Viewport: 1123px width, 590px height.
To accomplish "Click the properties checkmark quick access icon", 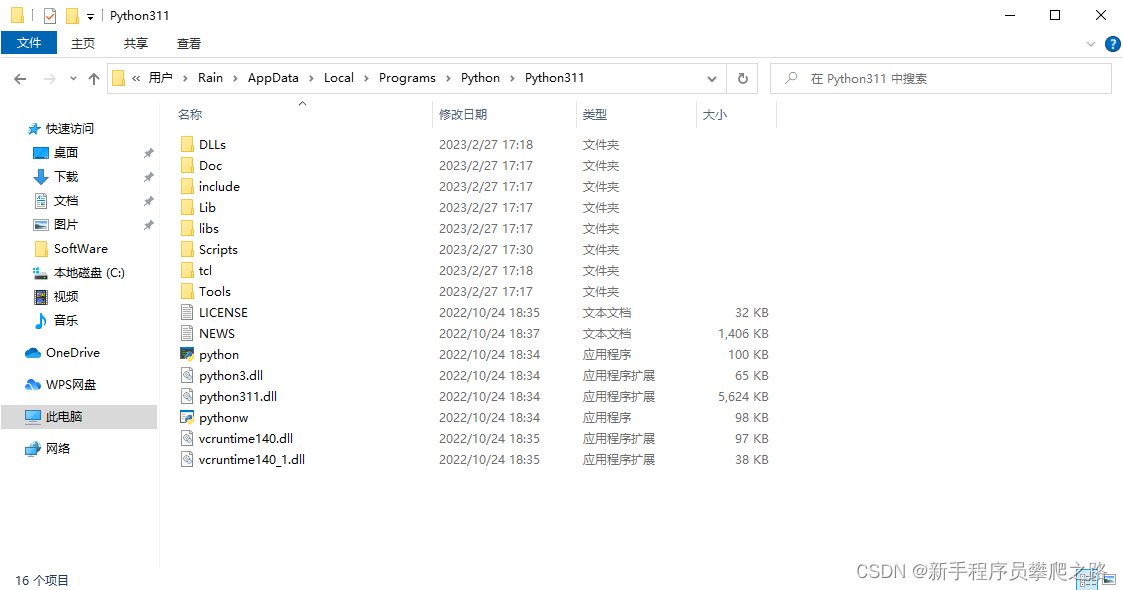I will [50, 16].
